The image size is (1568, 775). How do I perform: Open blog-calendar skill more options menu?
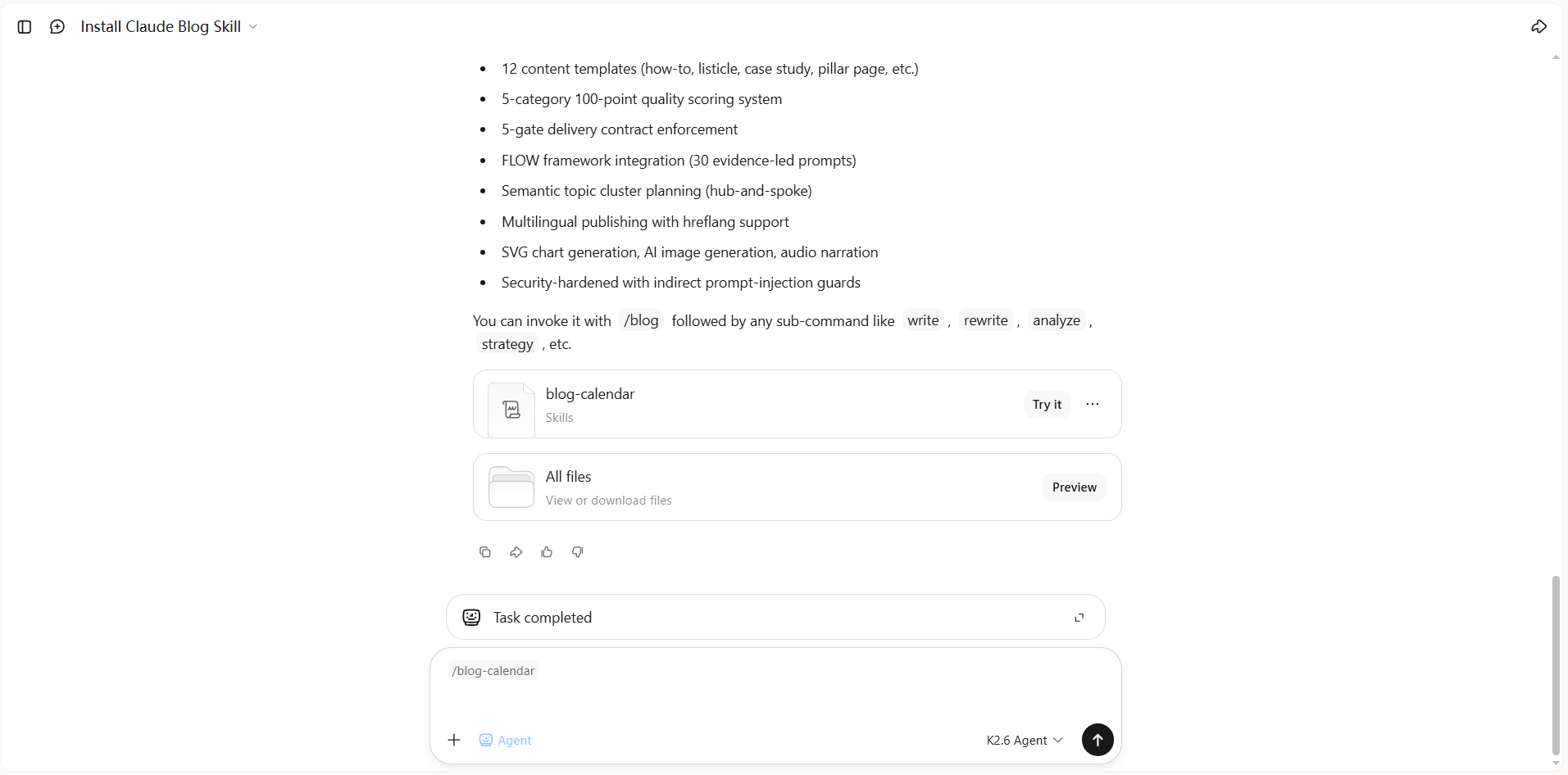click(x=1093, y=404)
